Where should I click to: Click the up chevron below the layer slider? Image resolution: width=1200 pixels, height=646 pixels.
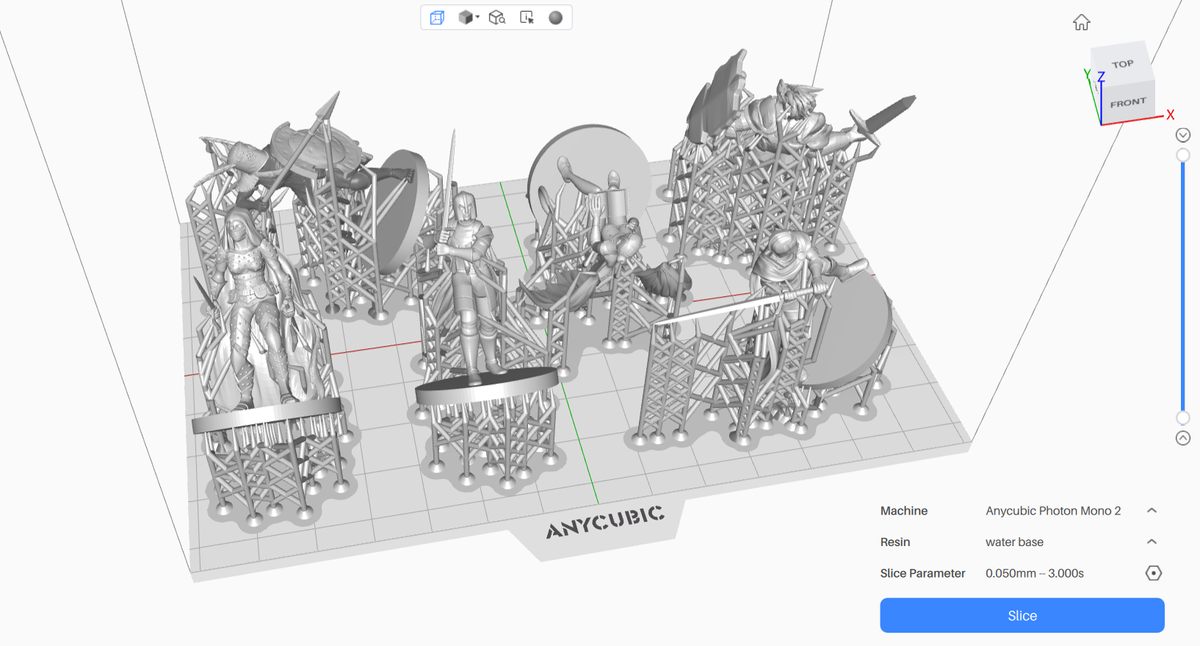(1183, 438)
